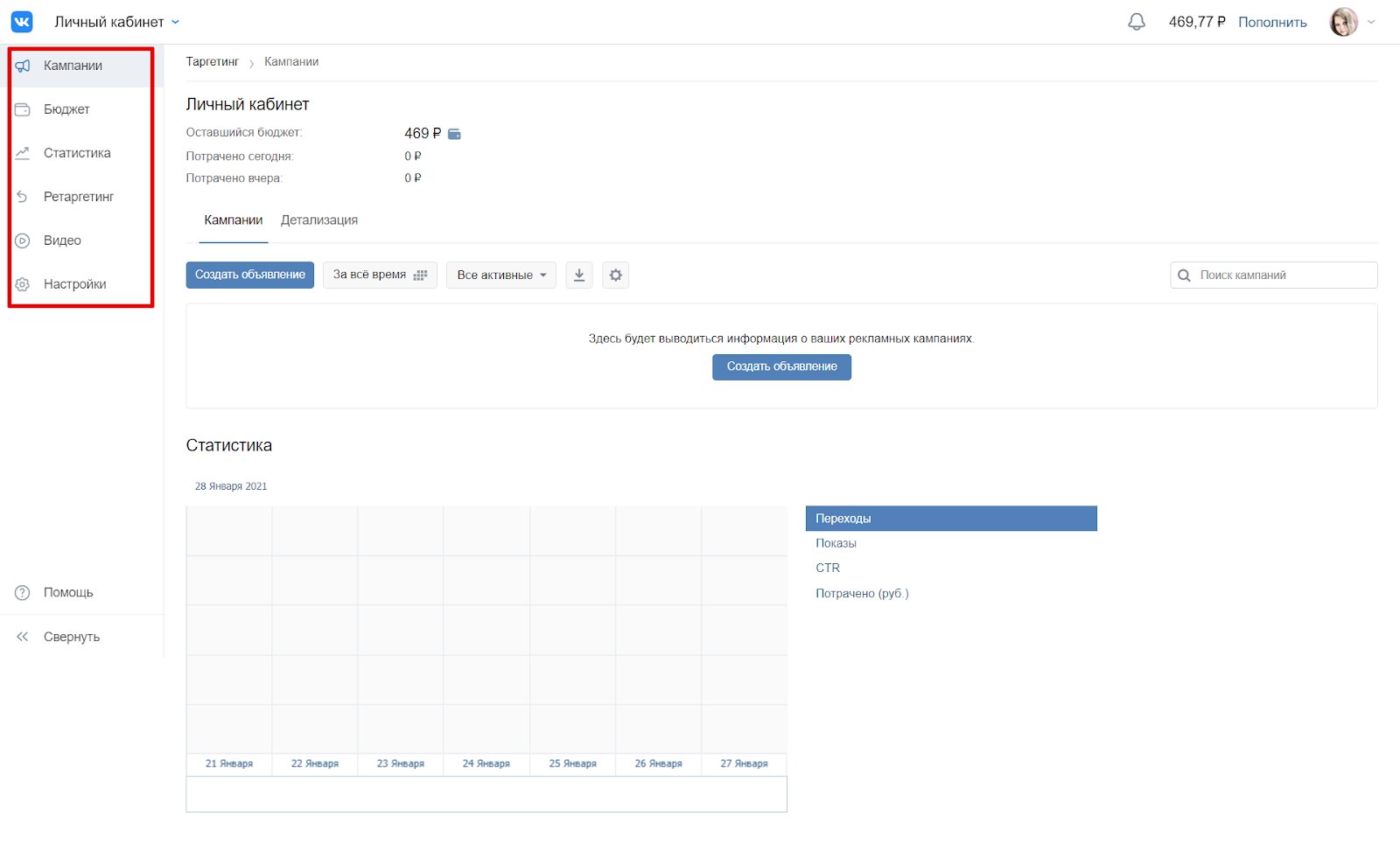Open Видео section in sidebar

coord(62,241)
